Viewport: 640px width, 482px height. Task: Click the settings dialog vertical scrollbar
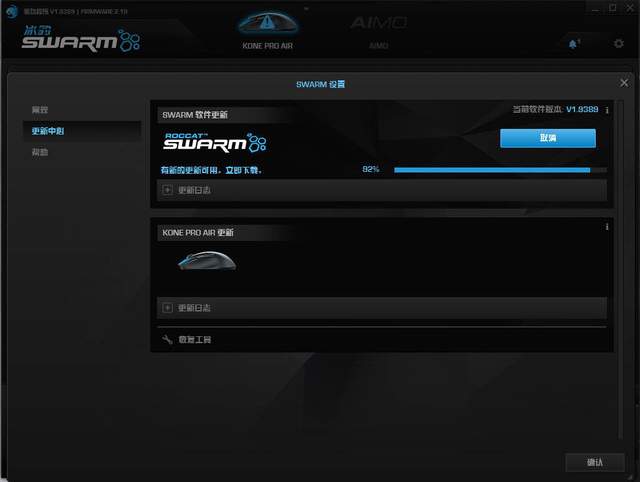pos(620,269)
